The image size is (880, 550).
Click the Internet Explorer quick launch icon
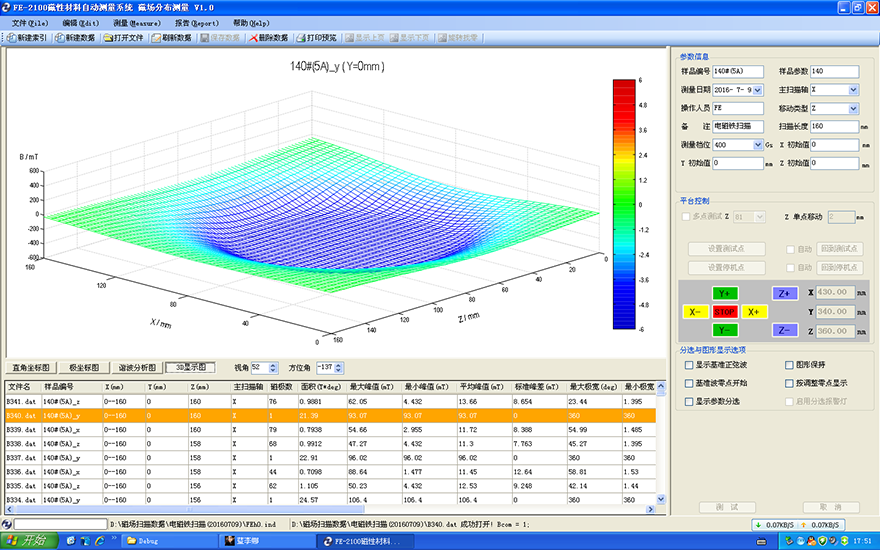(x=100, y=541)
